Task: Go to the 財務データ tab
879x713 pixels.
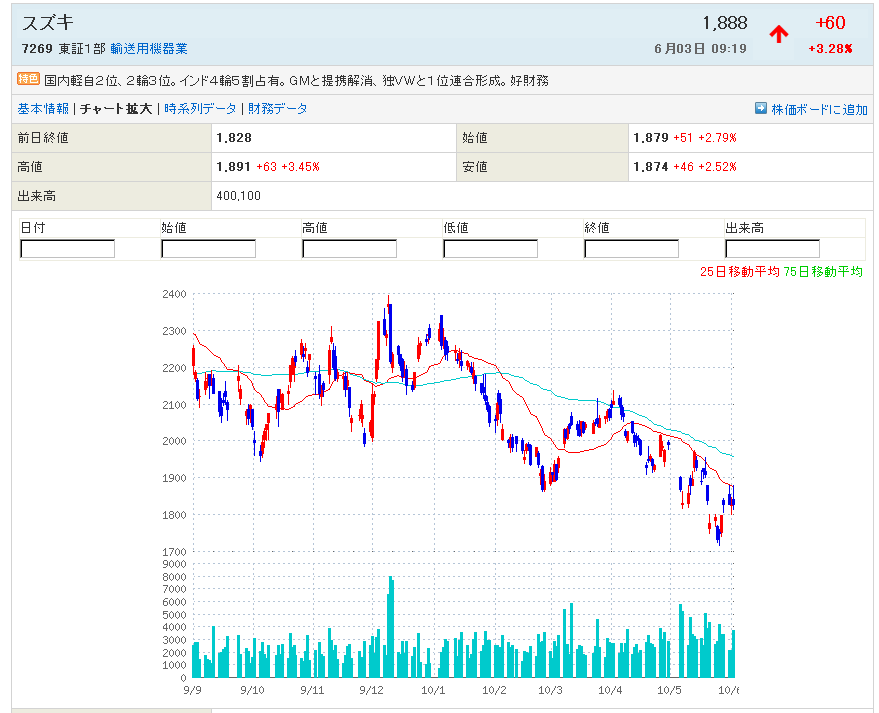Action: (x=278, y=109)
